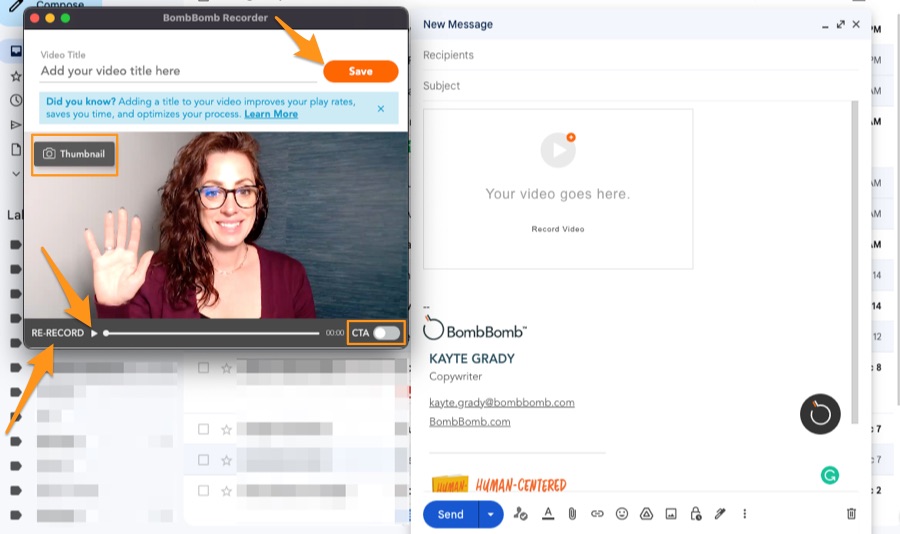Click the Recipients field in New Message

(x=640, y=55)
